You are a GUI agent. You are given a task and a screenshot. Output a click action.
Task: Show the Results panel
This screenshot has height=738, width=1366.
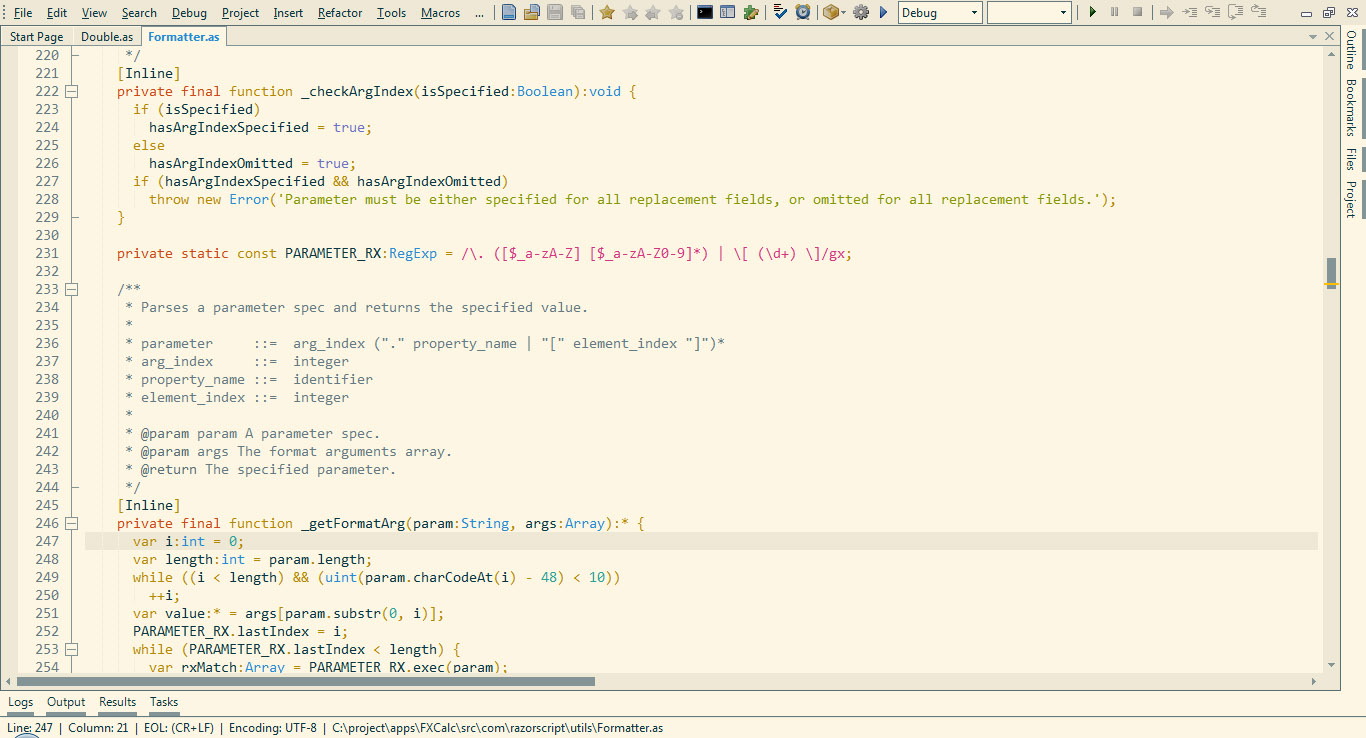(x=117, y=702)
